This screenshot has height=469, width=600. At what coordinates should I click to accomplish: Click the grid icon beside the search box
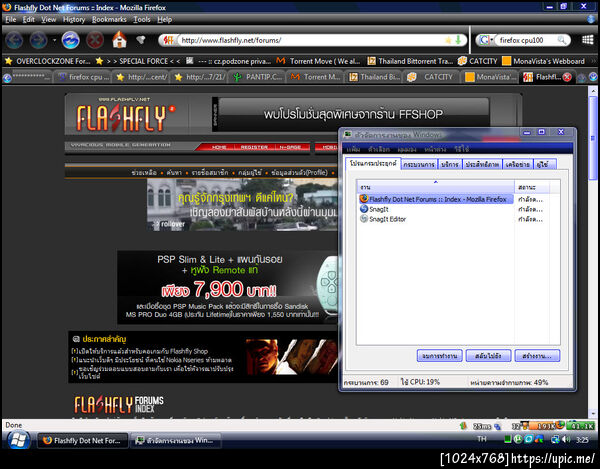[587, 40]
